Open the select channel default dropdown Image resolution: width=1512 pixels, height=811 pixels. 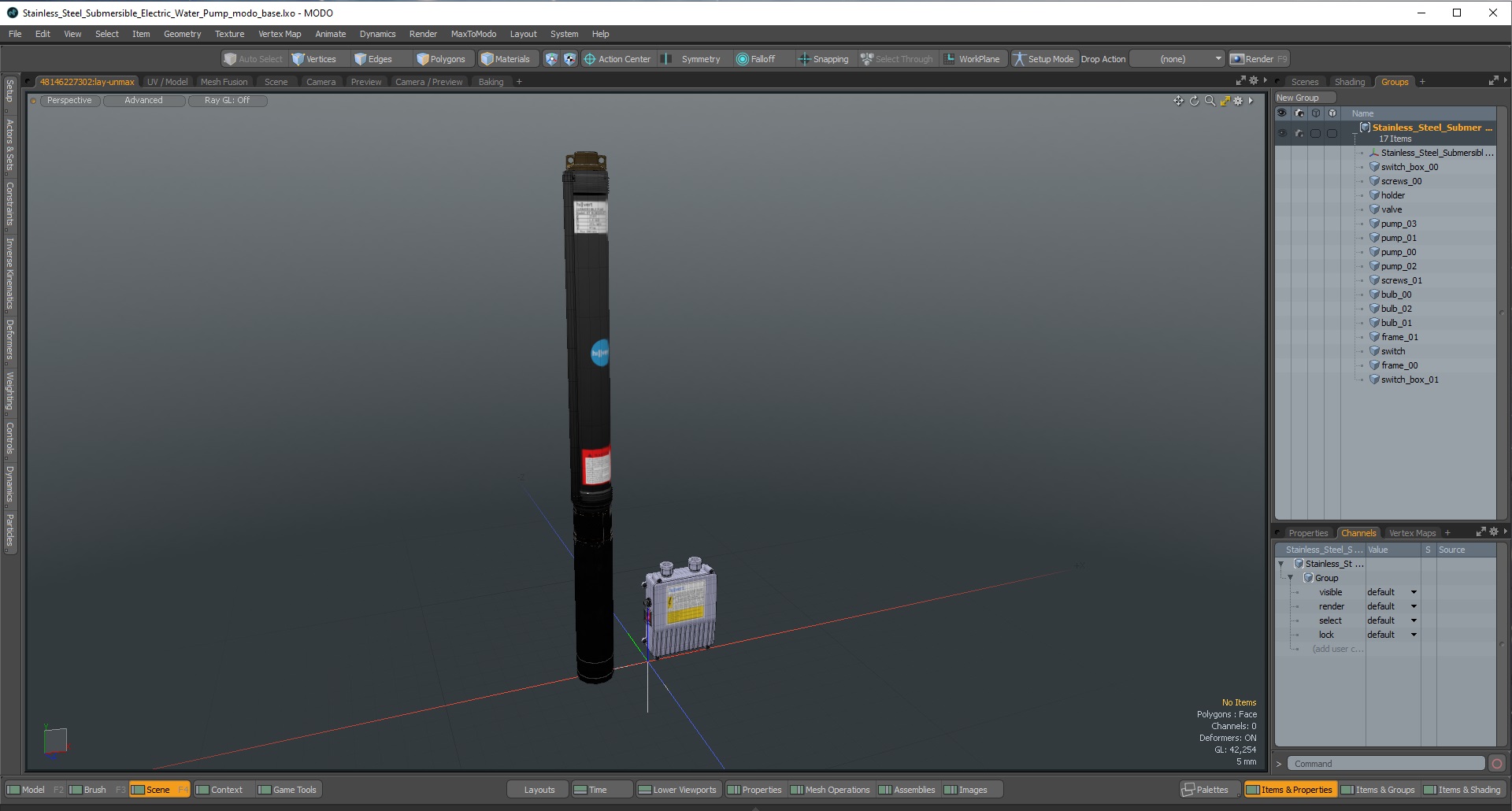[x=1392, y=620]
